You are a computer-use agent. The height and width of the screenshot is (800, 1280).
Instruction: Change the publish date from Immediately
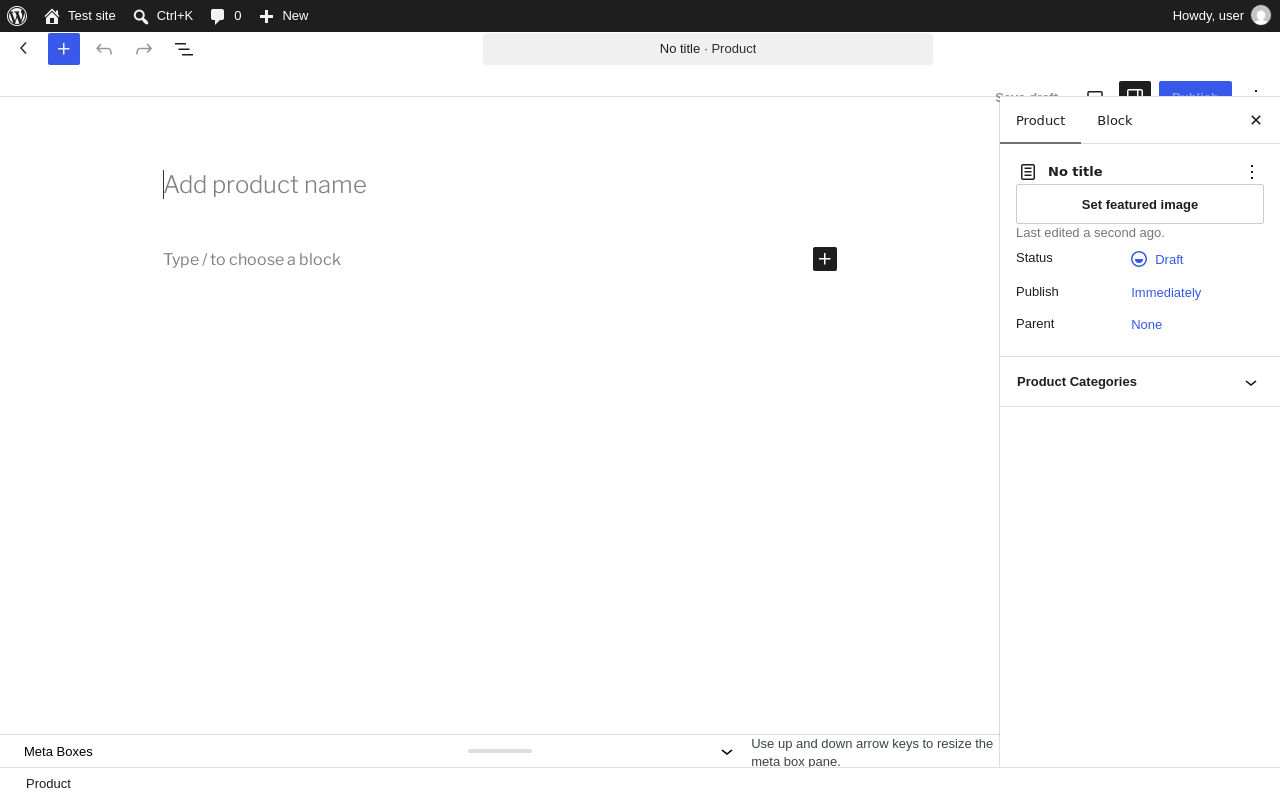tap(1166, 293)
